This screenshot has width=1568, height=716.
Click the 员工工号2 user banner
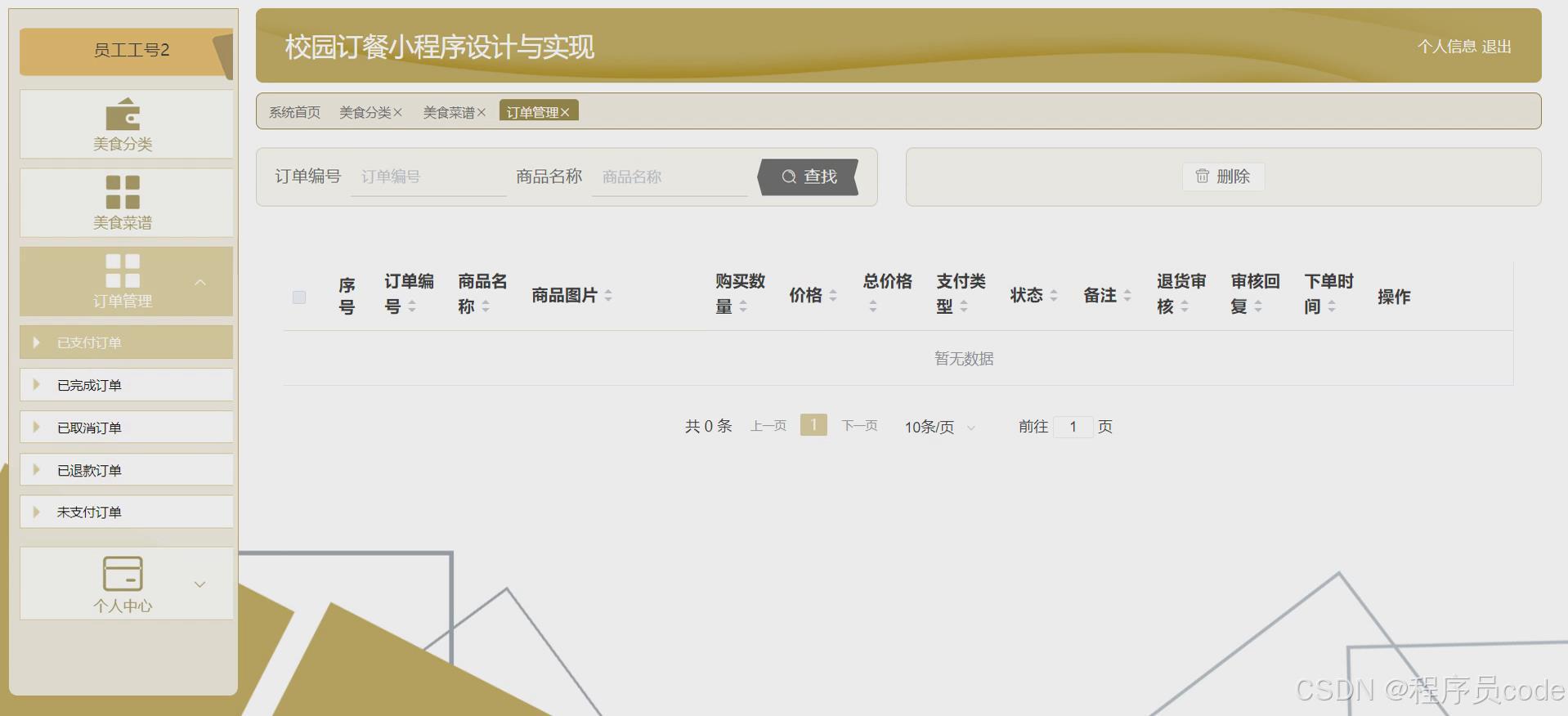click(127, 51)
